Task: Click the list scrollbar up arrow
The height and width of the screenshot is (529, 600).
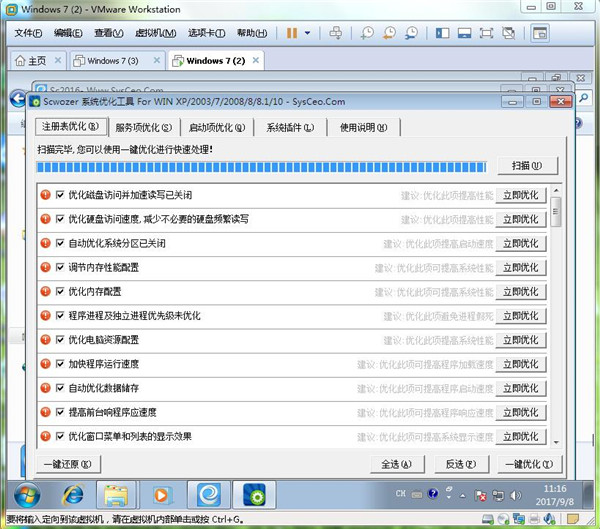Action: tap(556, 190)
